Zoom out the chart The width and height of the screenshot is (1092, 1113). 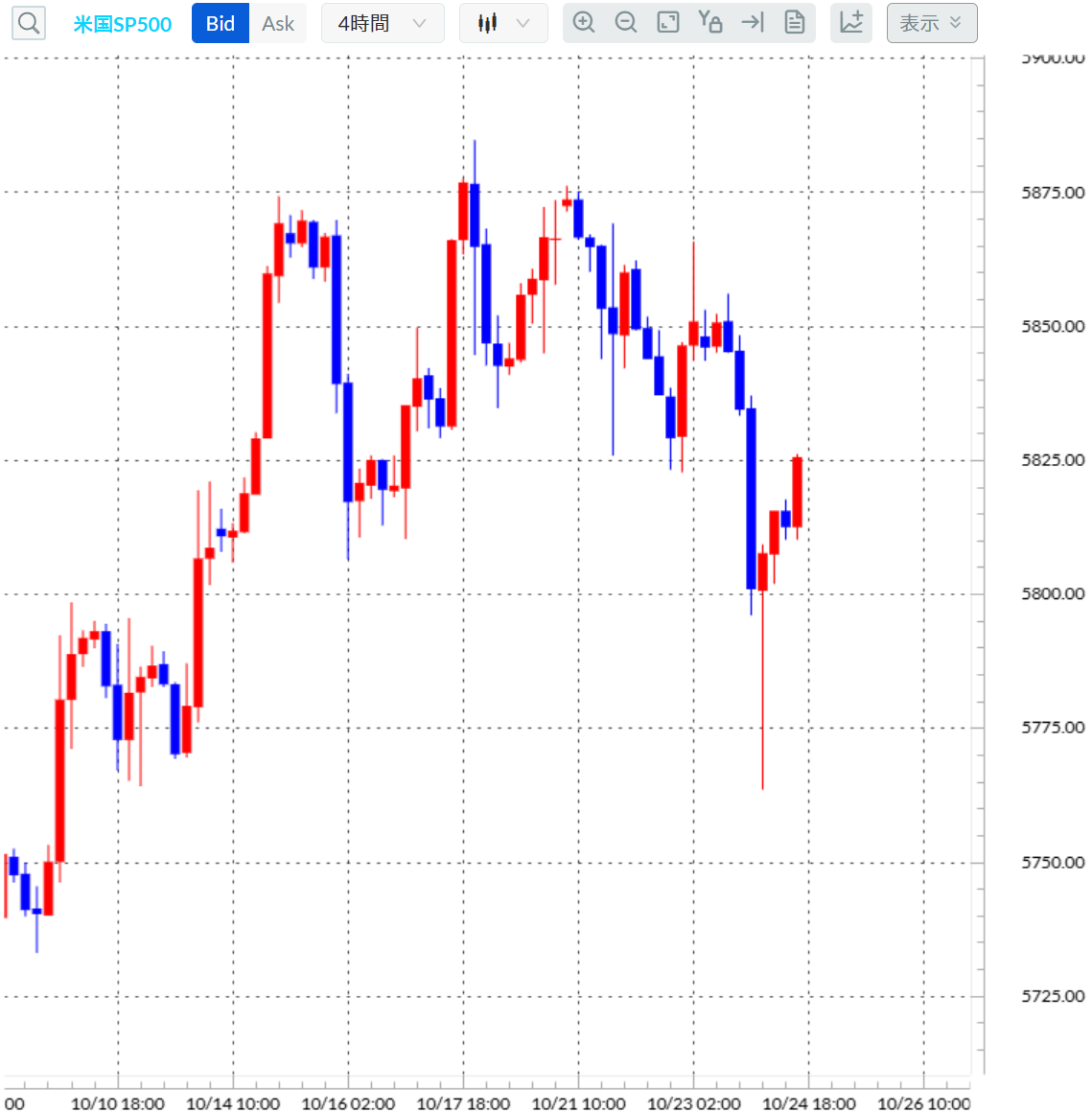pos(625,23)
